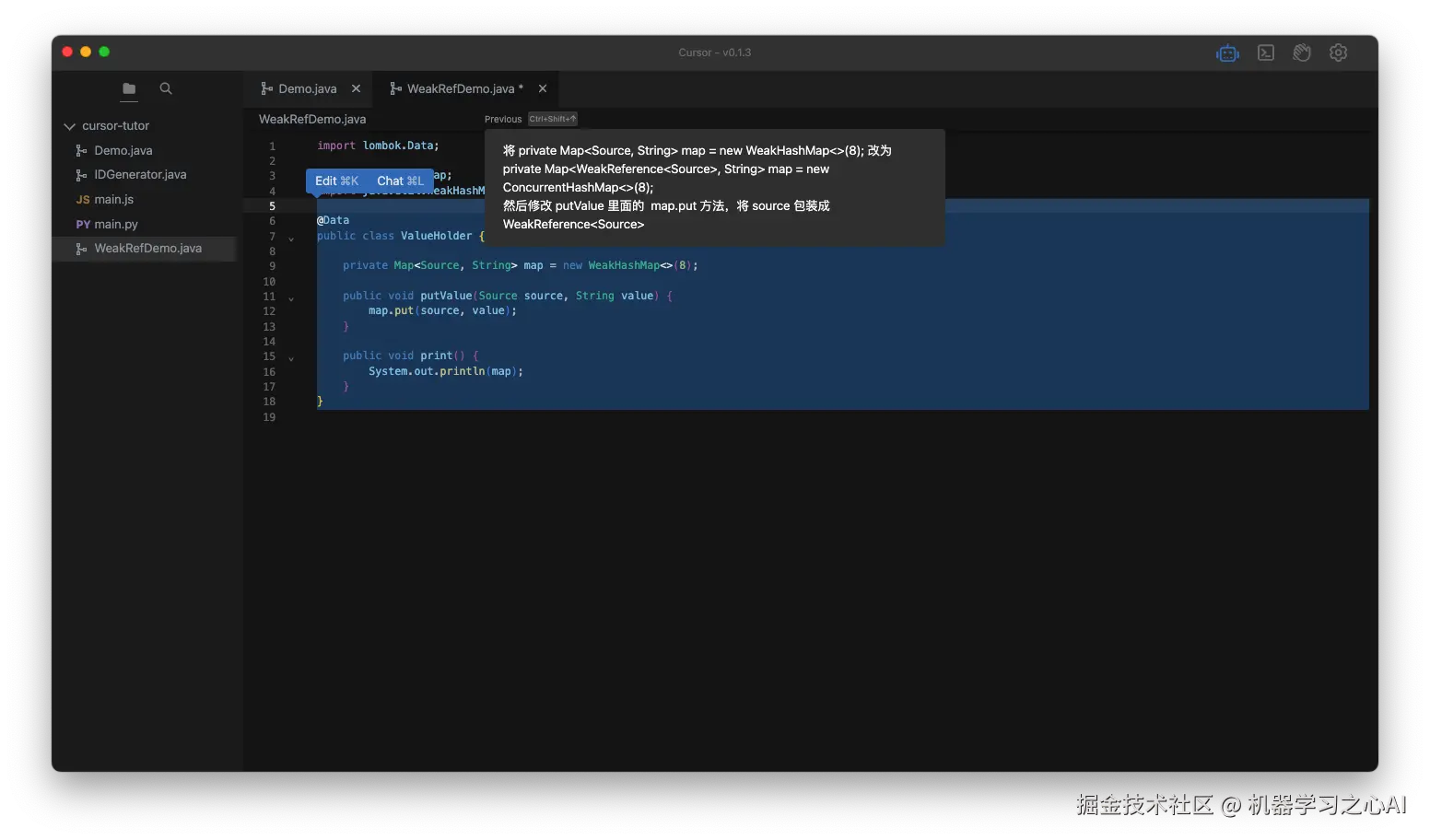
Task: Select main.js in the file tree
Action: [113, 199]
